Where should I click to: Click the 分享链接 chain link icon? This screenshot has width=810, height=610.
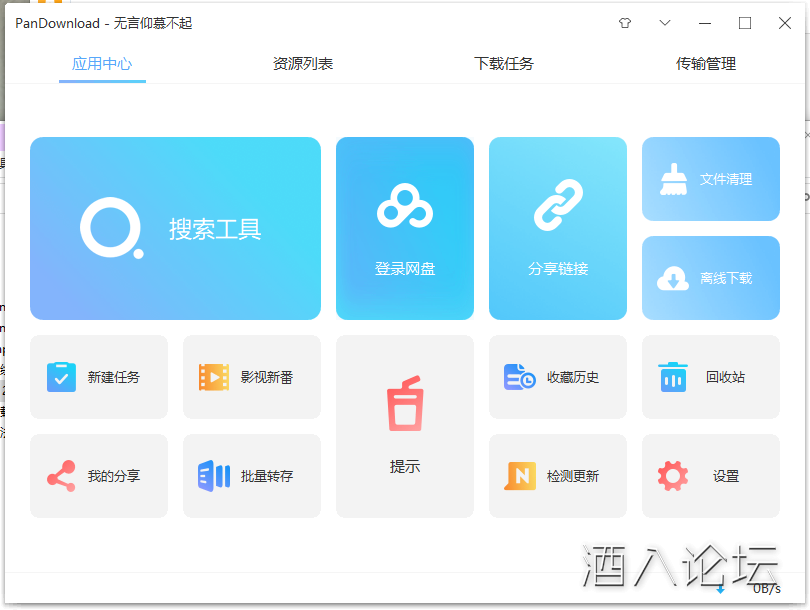point(558,206)
